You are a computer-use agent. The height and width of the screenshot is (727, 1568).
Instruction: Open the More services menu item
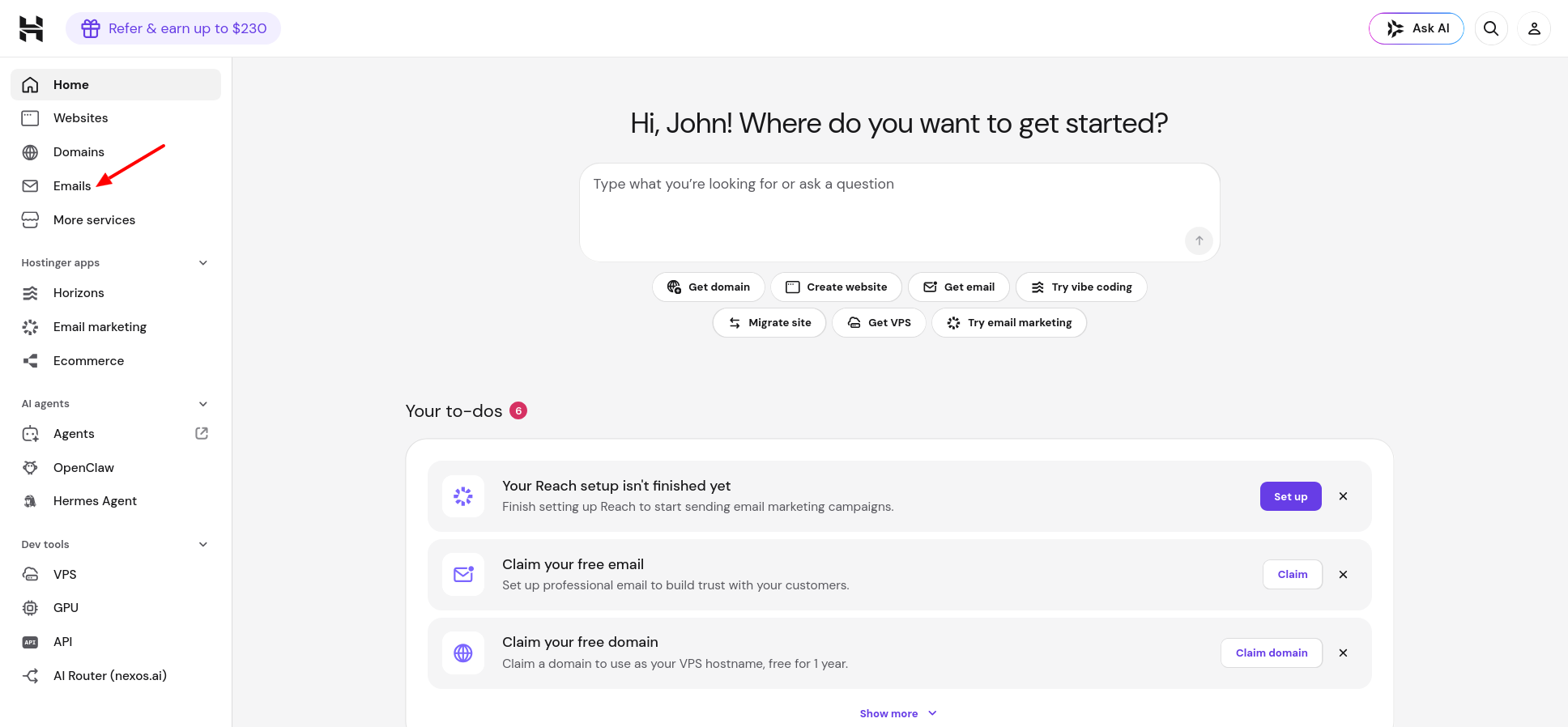(116, 220)
